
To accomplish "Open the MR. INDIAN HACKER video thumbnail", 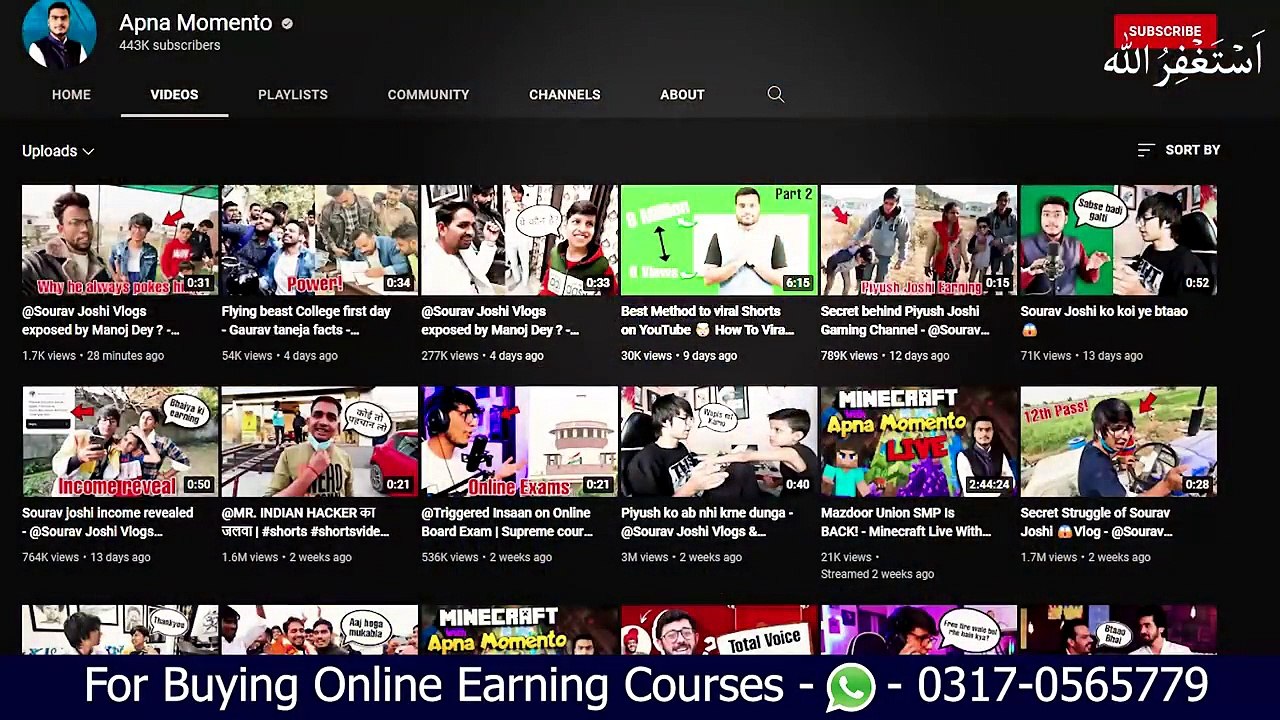I will 320,442.
